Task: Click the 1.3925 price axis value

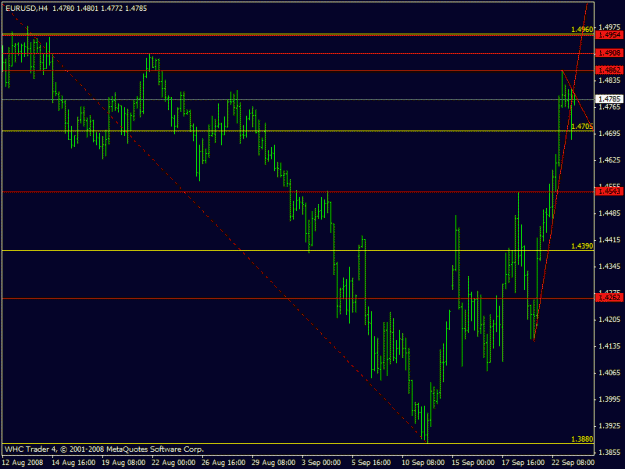Action: (610, 426)
